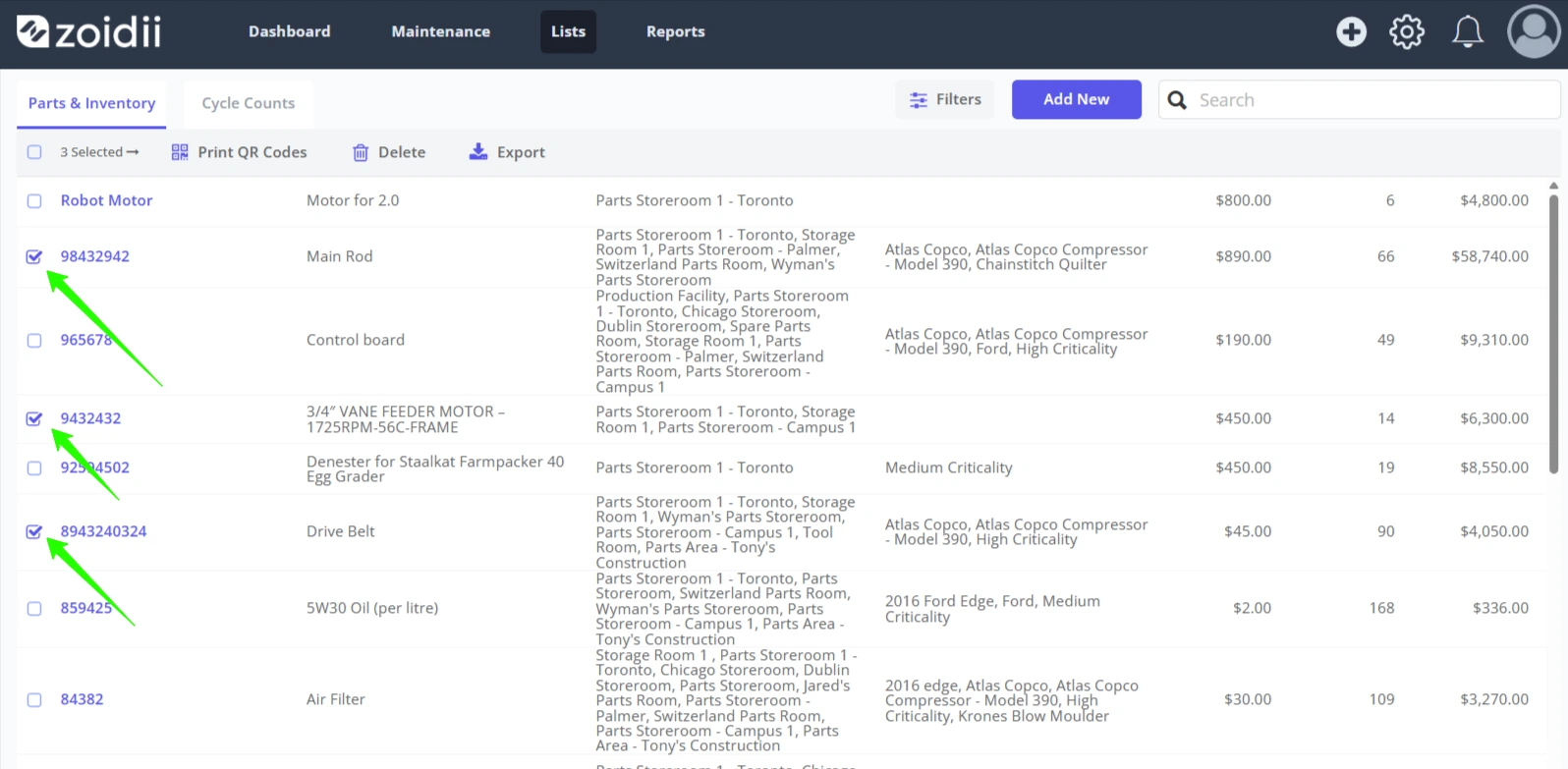Open the Maintenance menu

(x=440, y=31)
